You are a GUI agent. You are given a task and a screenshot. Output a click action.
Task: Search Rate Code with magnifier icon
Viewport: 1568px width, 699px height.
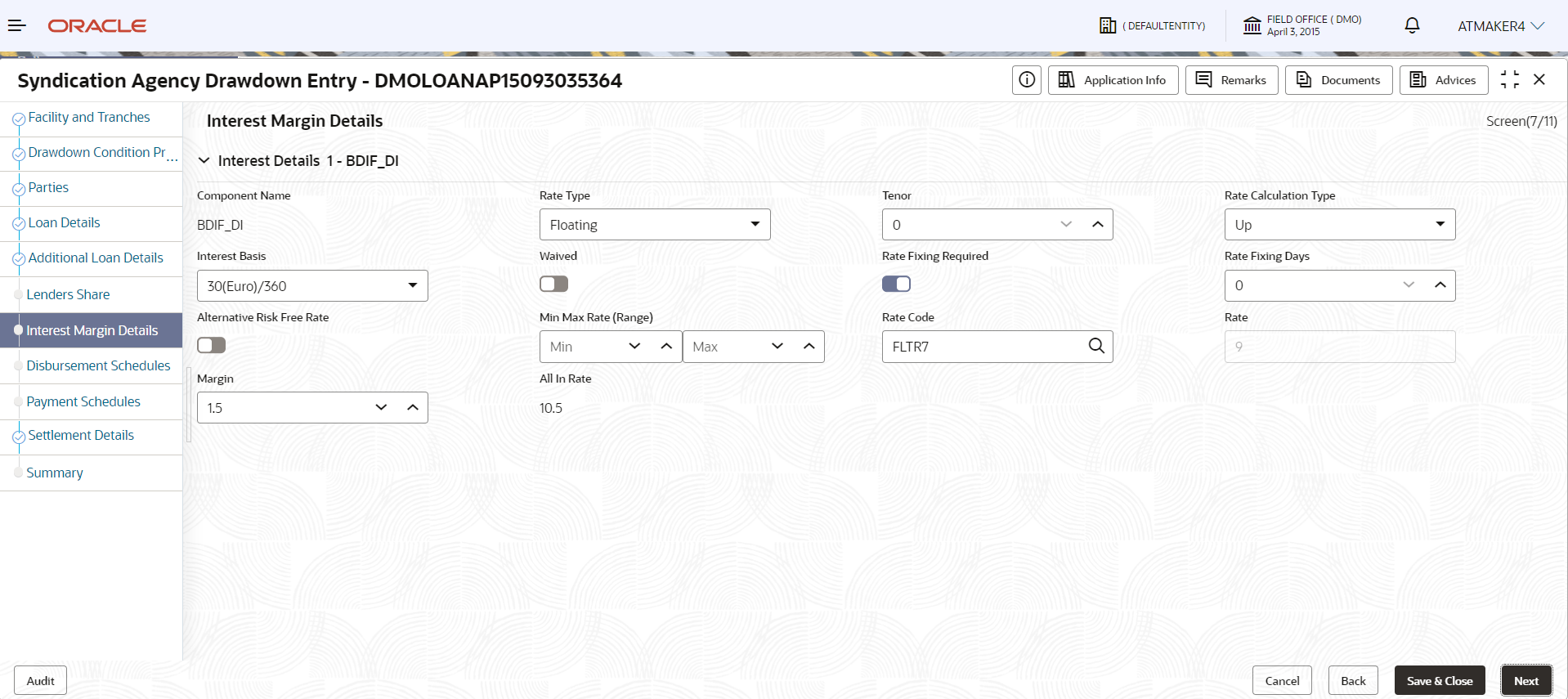[1096, 347]
